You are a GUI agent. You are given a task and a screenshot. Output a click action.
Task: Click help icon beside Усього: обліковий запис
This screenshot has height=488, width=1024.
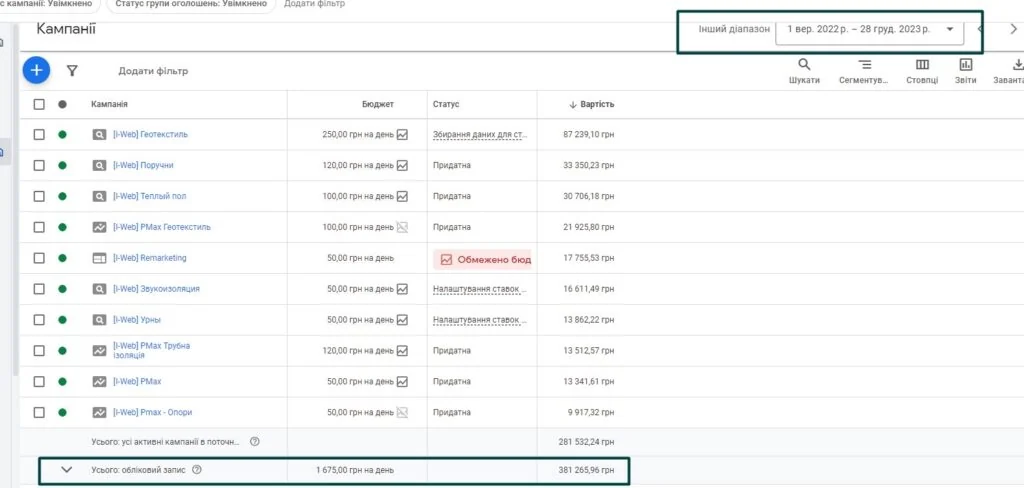tap(197, 470)
